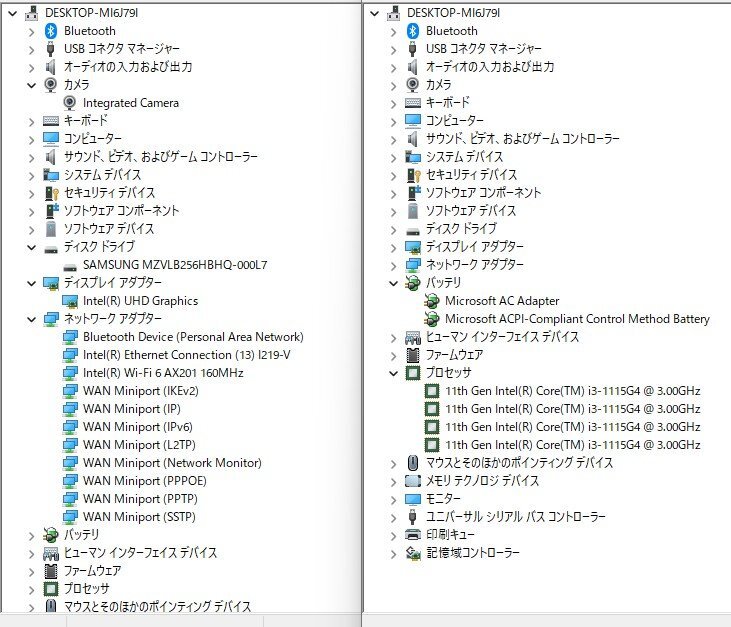
Task: Click the Bluetooth icon in the right tree
Action: [413, 31]
